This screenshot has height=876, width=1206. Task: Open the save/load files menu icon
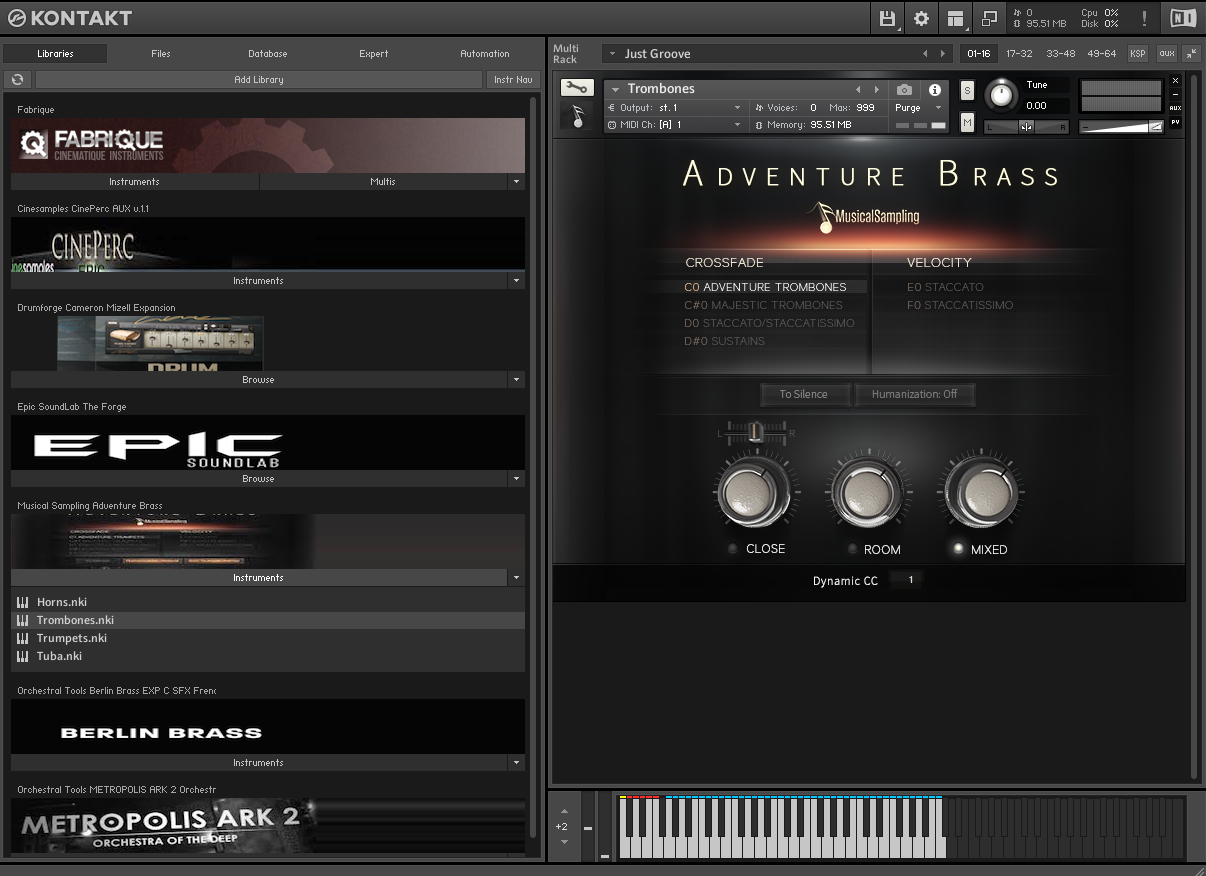click(x=887, y=18)
